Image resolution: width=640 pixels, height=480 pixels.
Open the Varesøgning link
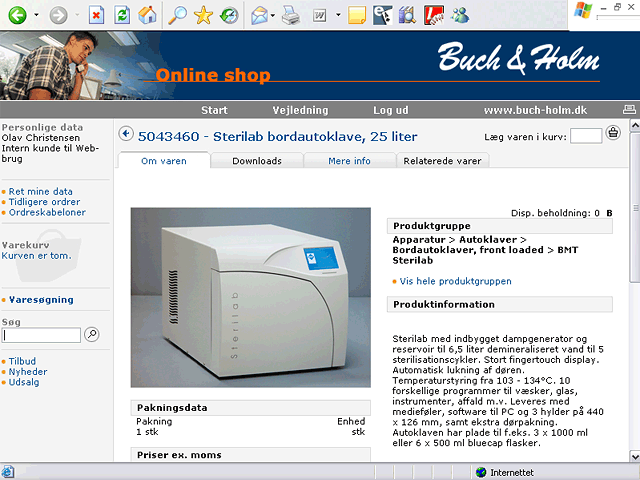point(41,300)
